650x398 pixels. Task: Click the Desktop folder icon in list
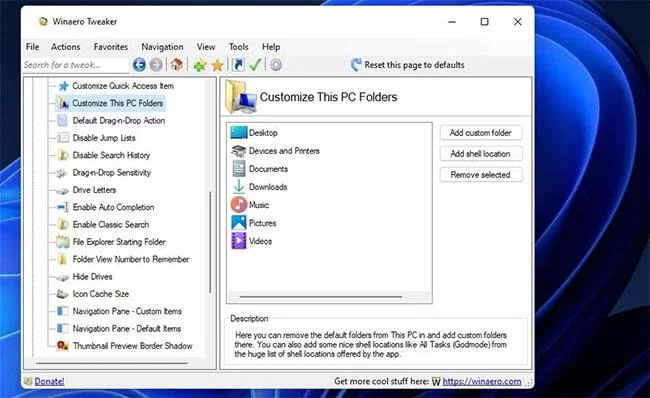coord(239,133)
